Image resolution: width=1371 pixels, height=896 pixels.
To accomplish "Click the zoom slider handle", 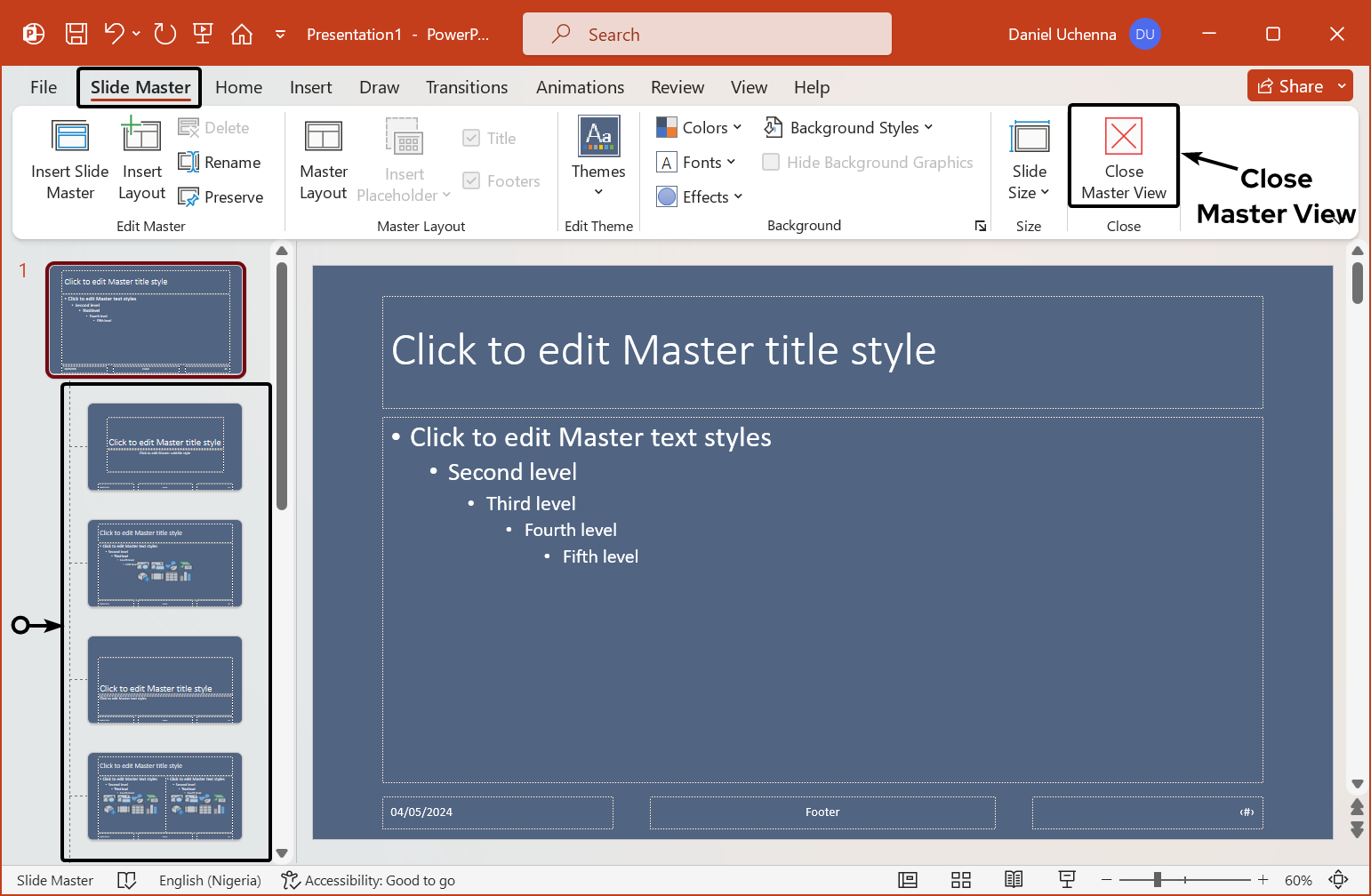I will 1157,880.
